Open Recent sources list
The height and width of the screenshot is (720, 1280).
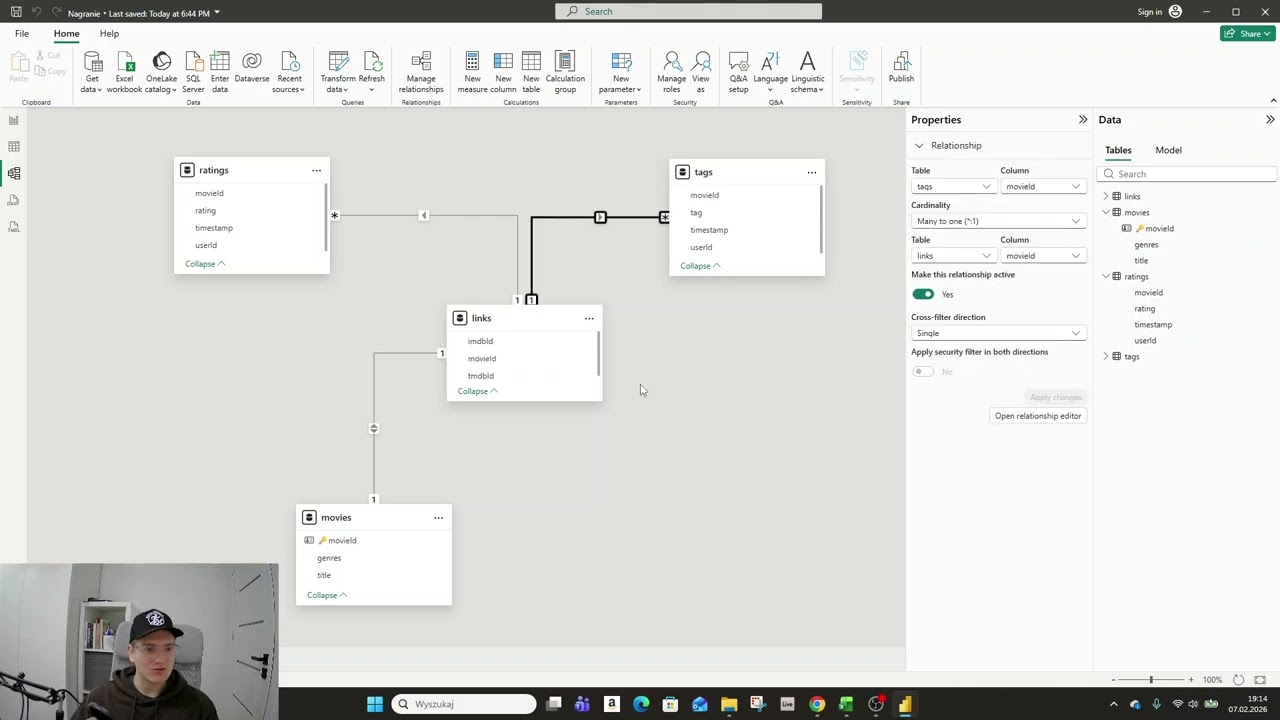[289, 72]
